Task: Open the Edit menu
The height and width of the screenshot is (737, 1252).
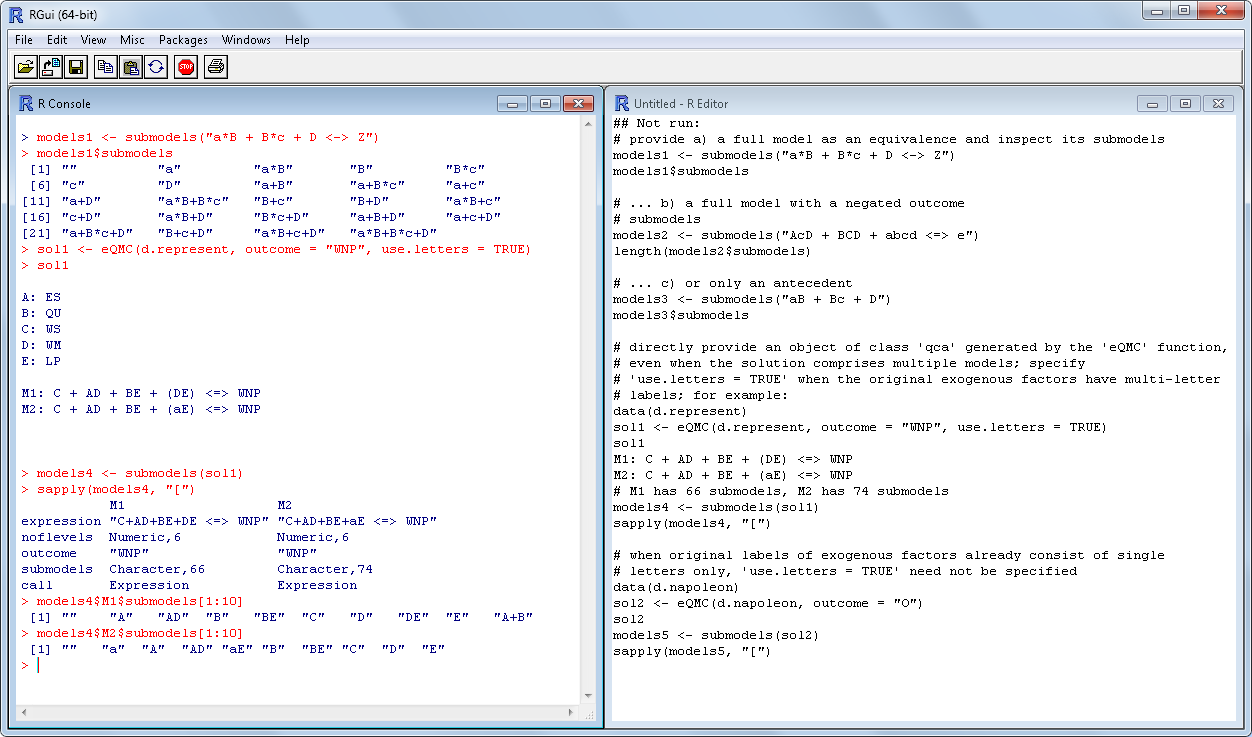Action: click(57, 40)
